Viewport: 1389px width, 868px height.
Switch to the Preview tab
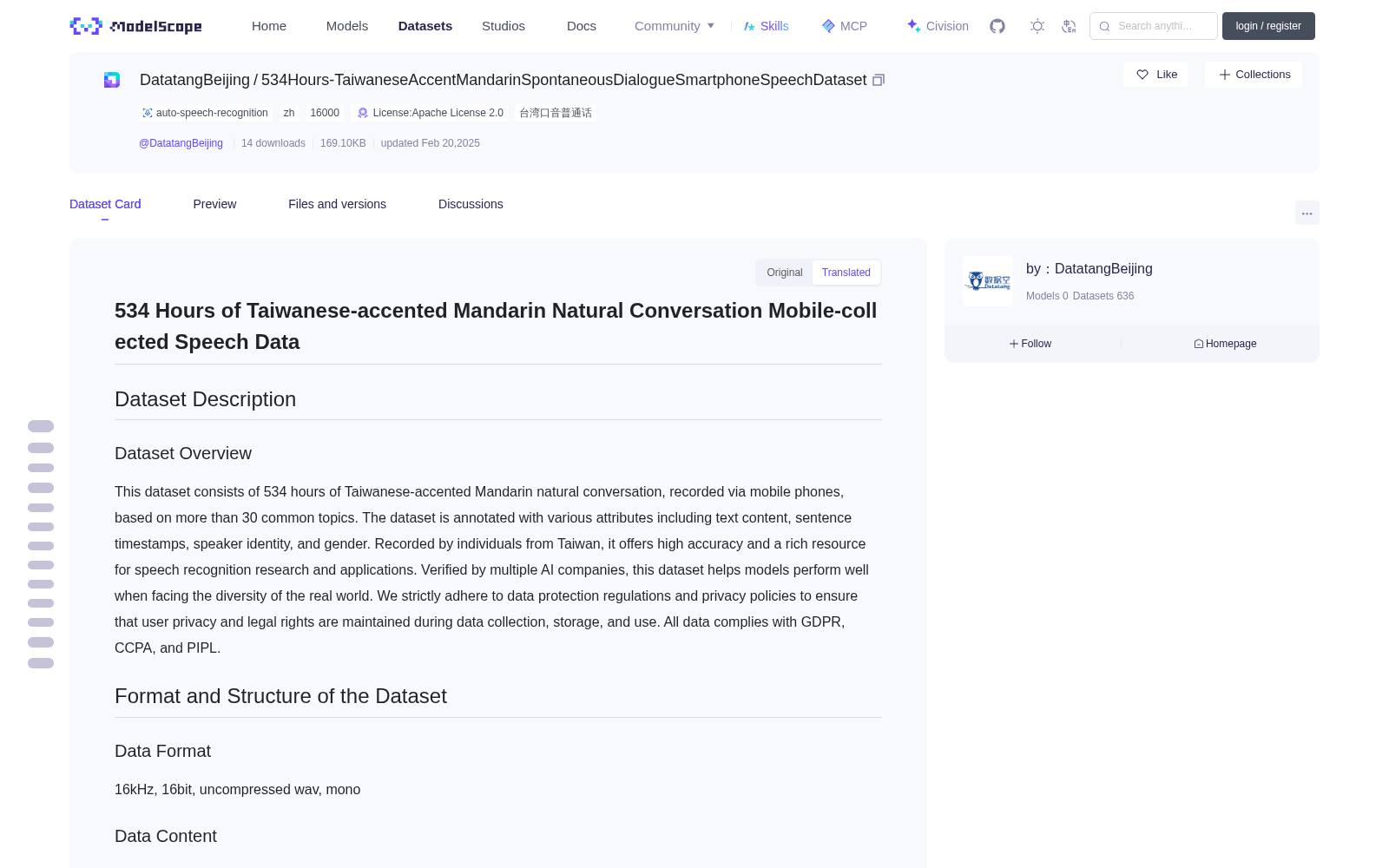click(x=214, y=204)
